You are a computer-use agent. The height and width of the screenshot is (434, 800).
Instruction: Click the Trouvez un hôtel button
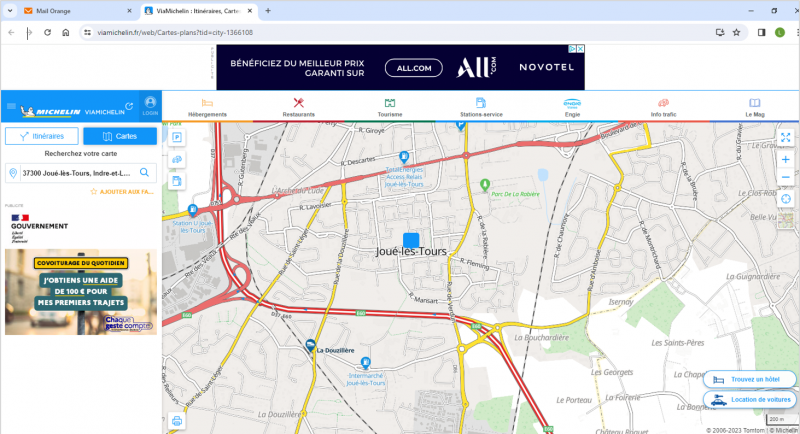pyautogui.click(x=749, y=379)
